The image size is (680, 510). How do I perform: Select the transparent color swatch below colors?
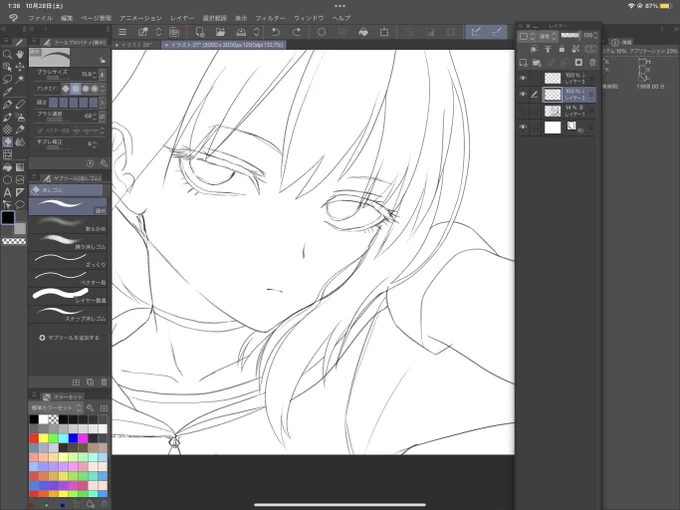tap(14, 241)
